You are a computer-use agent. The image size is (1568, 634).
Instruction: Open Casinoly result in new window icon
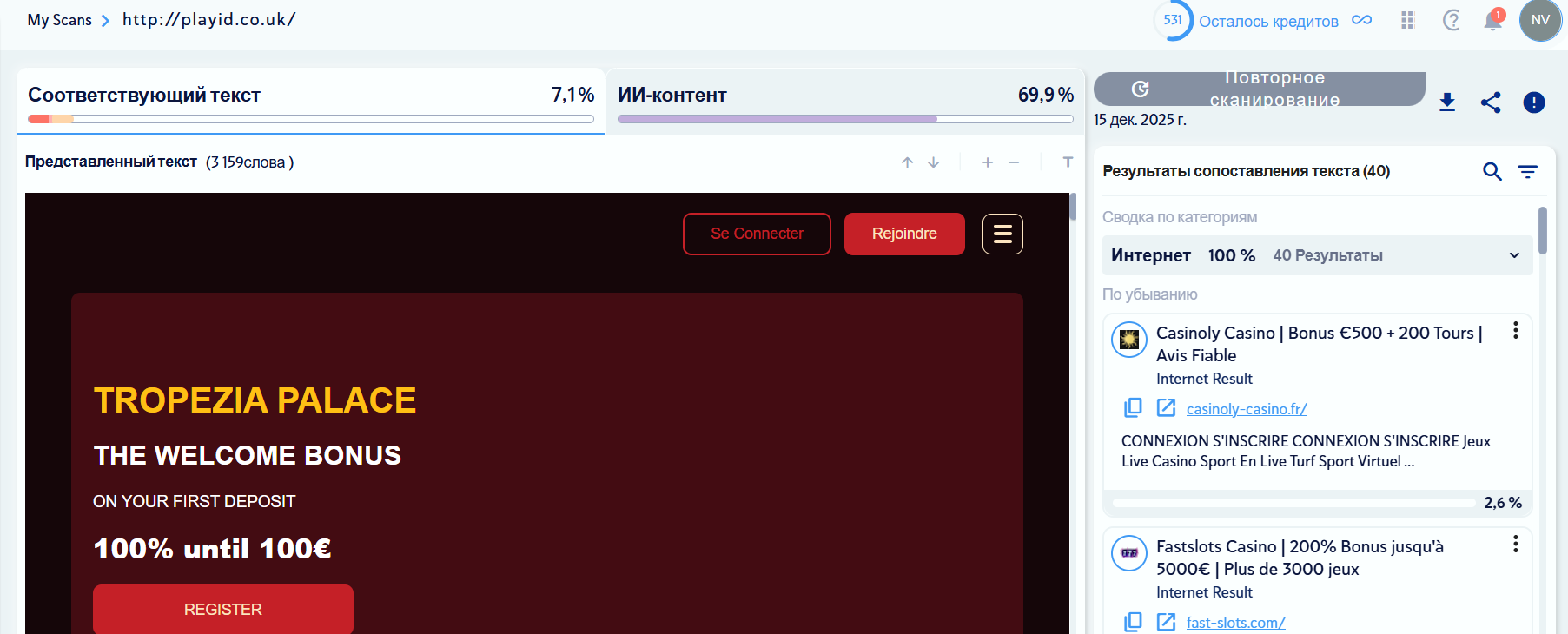[1166, 407]
